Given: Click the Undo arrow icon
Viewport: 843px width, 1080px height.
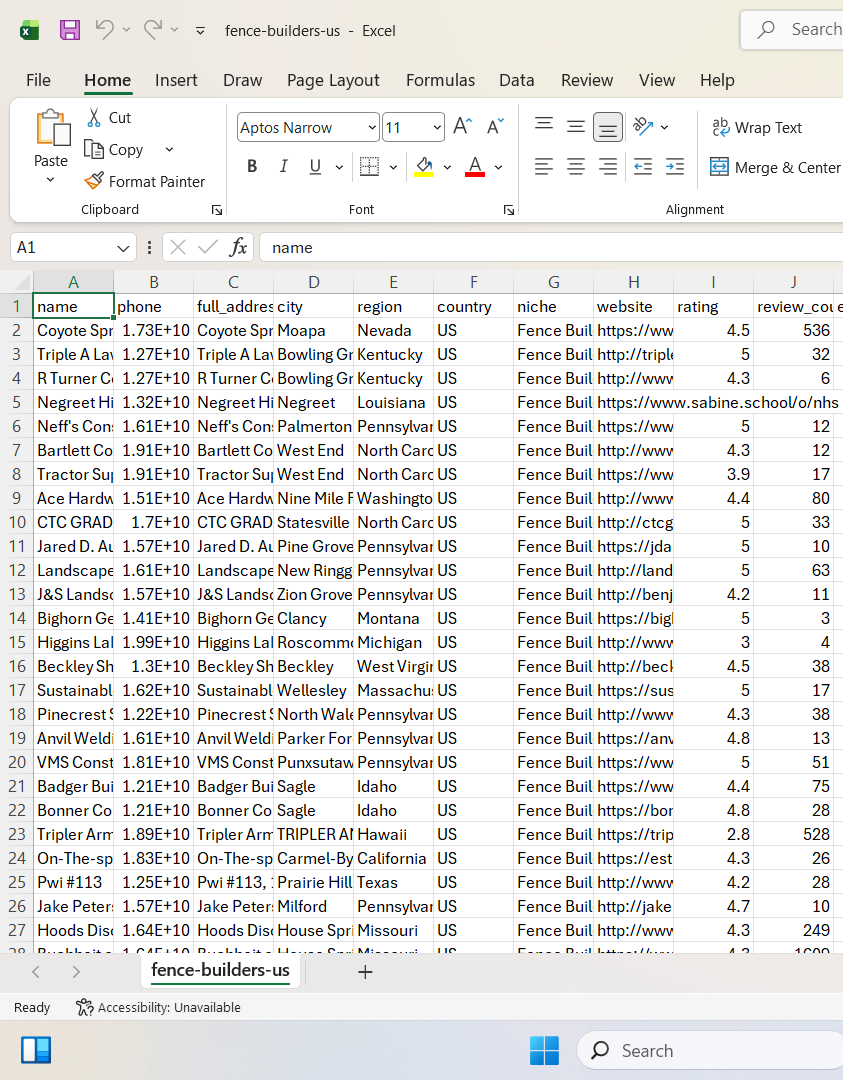Looking at the screenshot, I should [105, 29].
